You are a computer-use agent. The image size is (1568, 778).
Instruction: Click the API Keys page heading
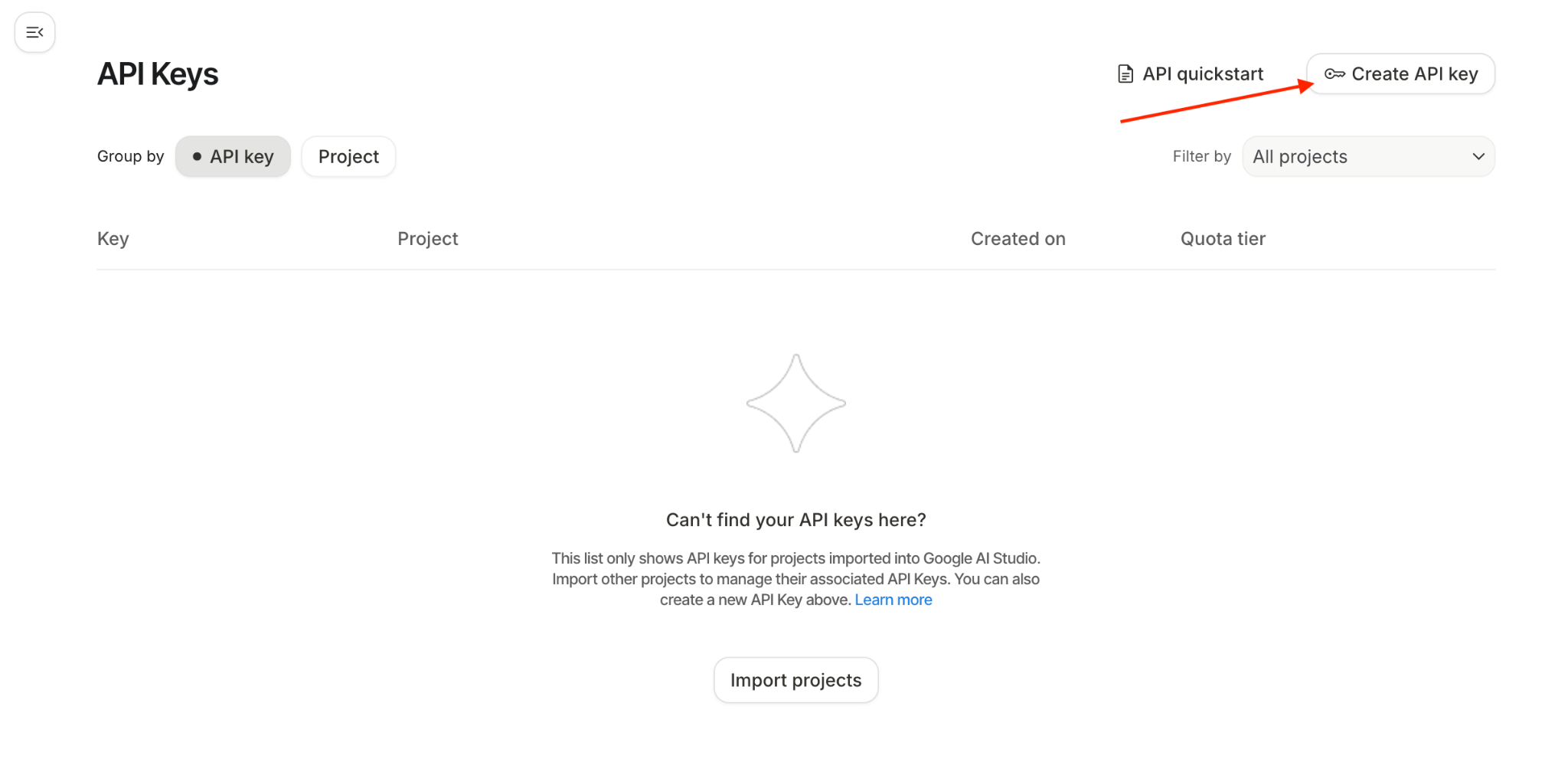coord(158,74)
